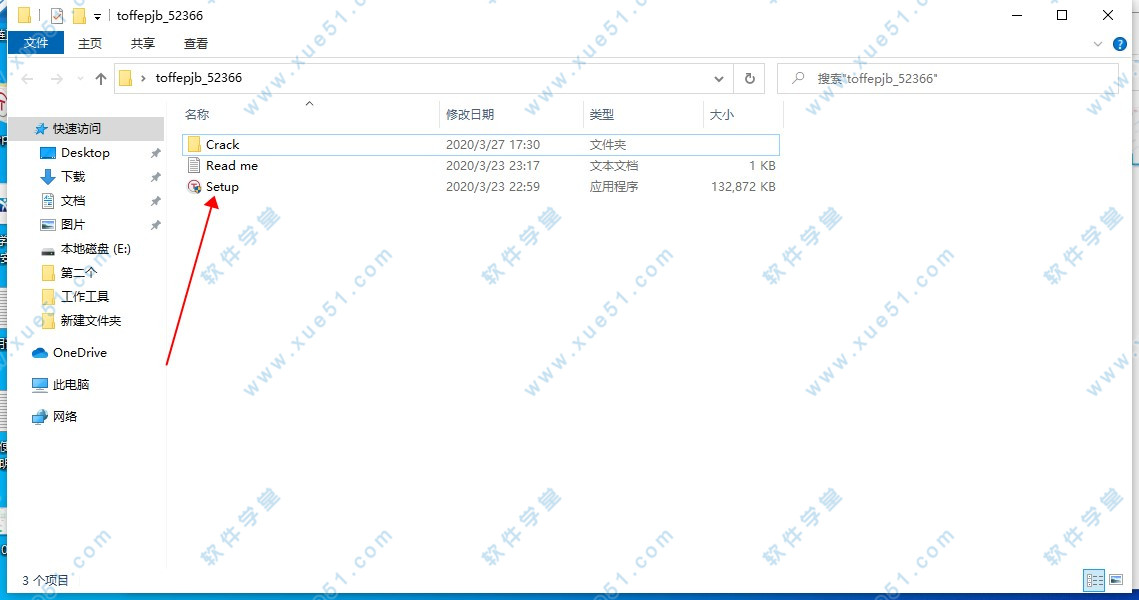Select OneDrive in the navigation pane
1139x600 pixels.
pyautogui.click(x=79, y=352)
